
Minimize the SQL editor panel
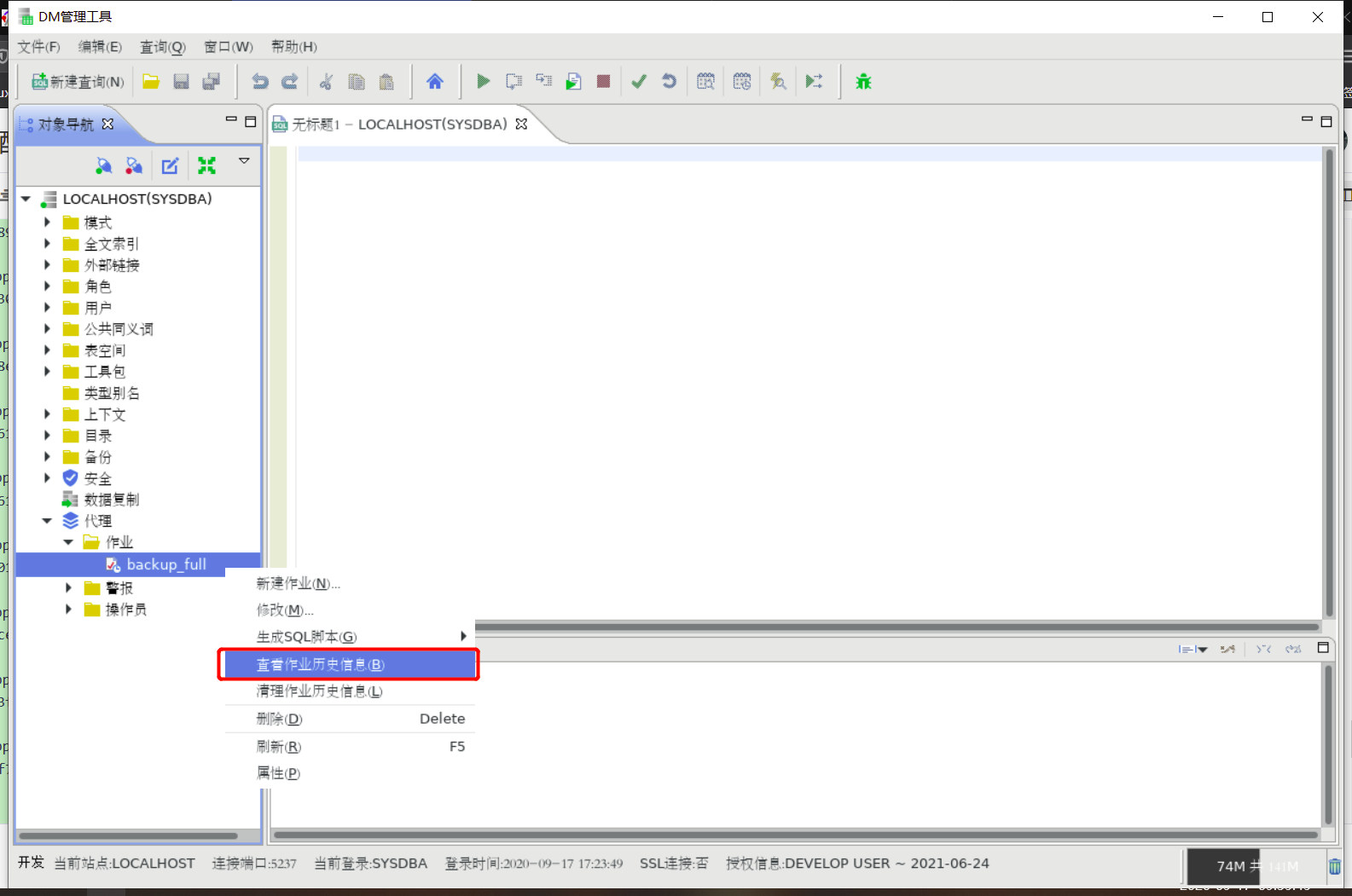(x=1307, y=121)
